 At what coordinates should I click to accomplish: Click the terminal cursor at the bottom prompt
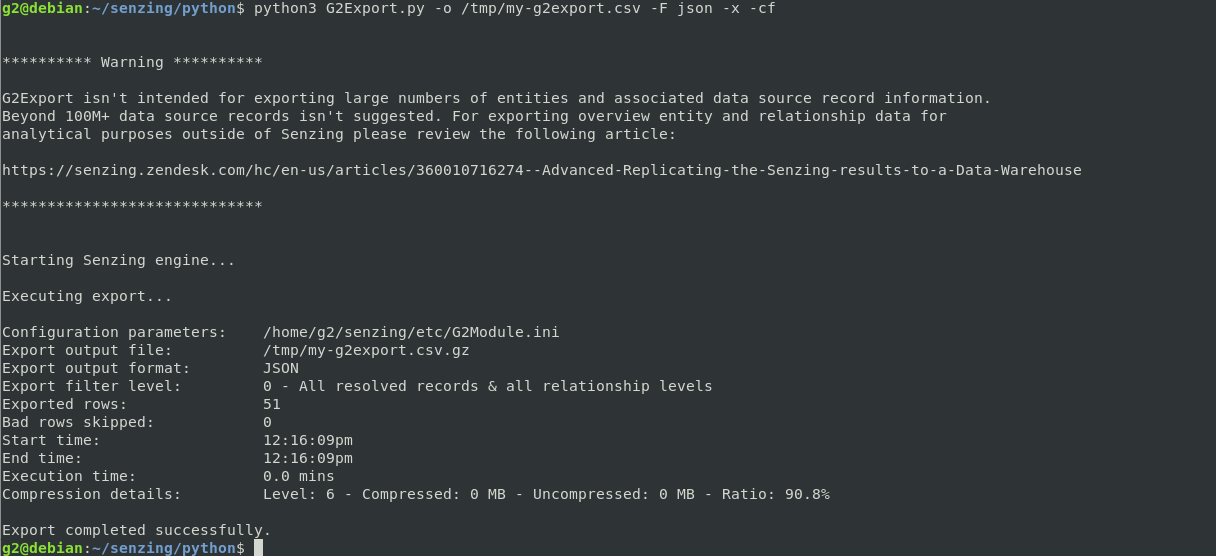pos(258,548)
